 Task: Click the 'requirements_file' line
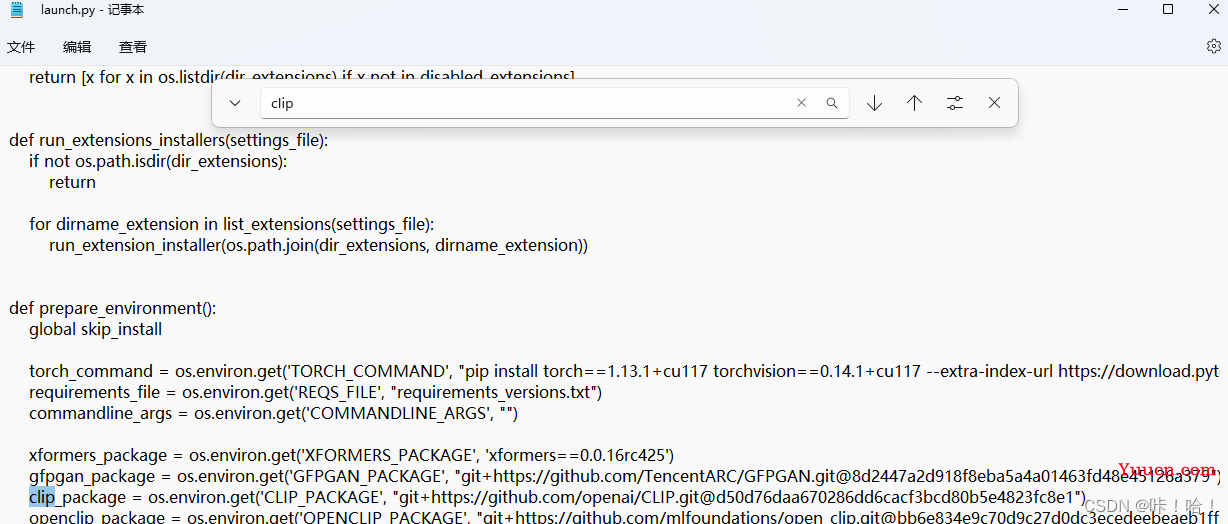pos(315,392)
